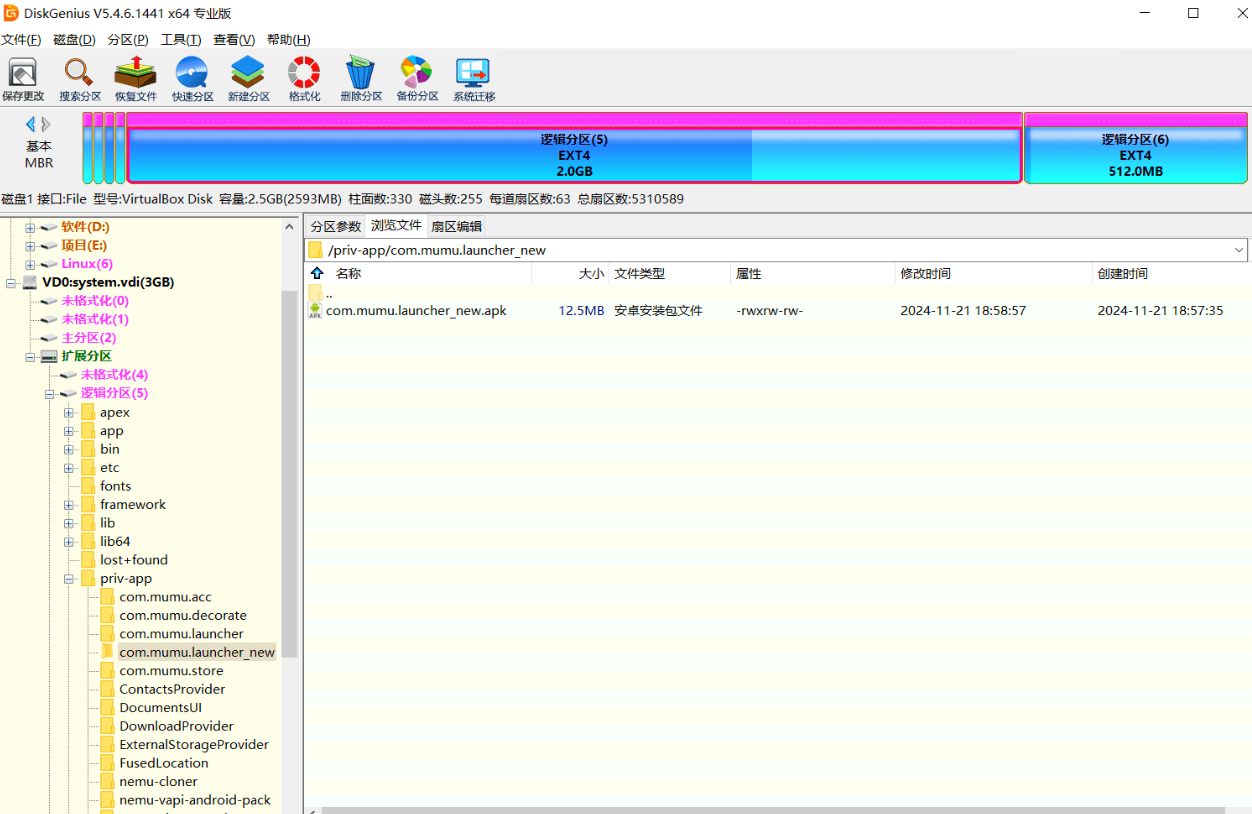The width and height of the screenshot is (1252, 814).
Task: Switch to the Browse Files (浏览文件) tab
Action: click(x=396, y=226)
